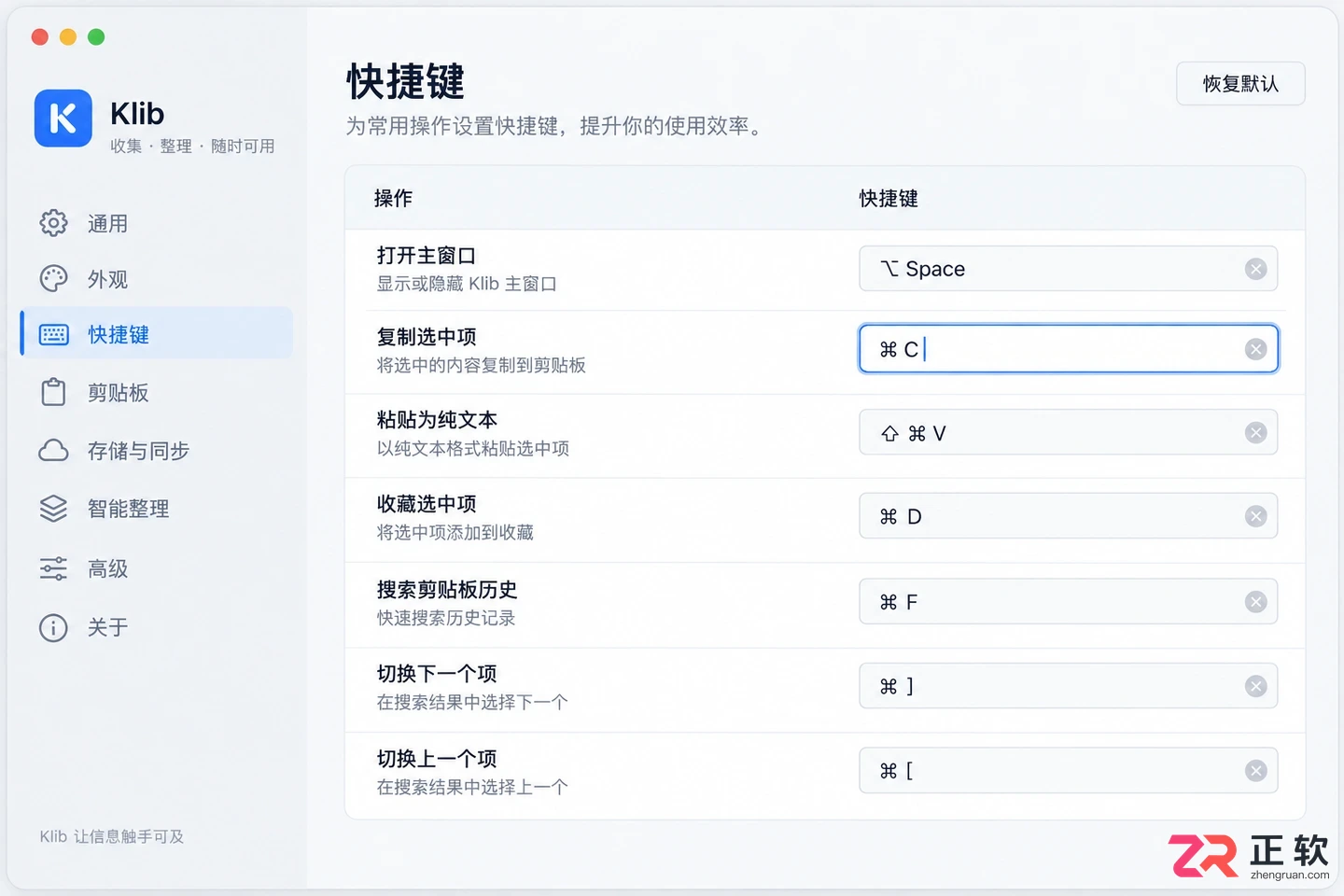Click the 打开主窗口 row label
Screen dimensions: 1344x896
point(427,256)
